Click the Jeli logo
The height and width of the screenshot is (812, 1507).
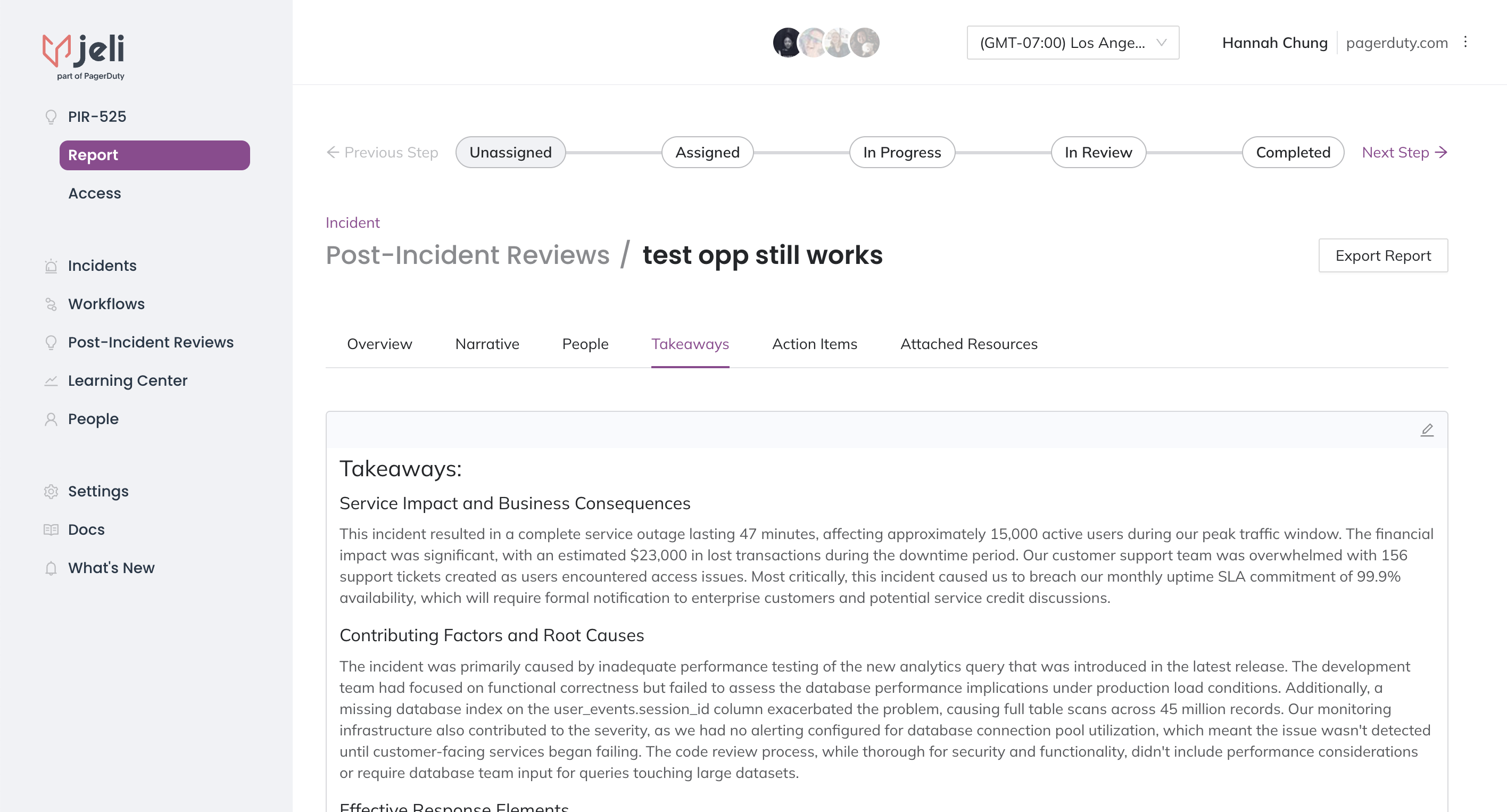pyautogui.click(x=84, y=57)
